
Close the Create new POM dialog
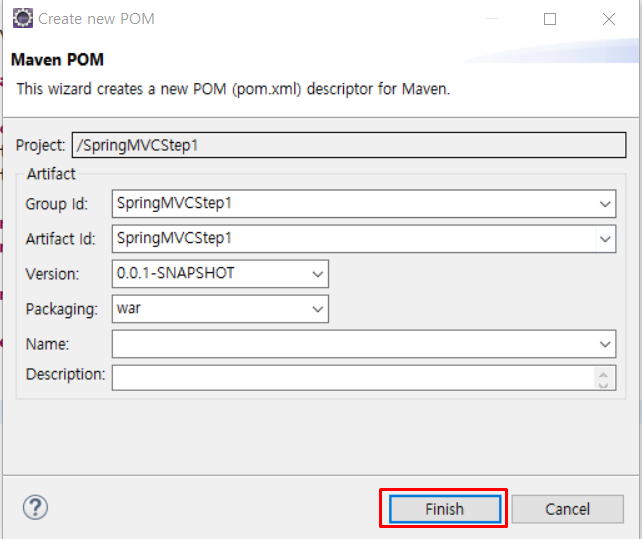pos(609,19)
